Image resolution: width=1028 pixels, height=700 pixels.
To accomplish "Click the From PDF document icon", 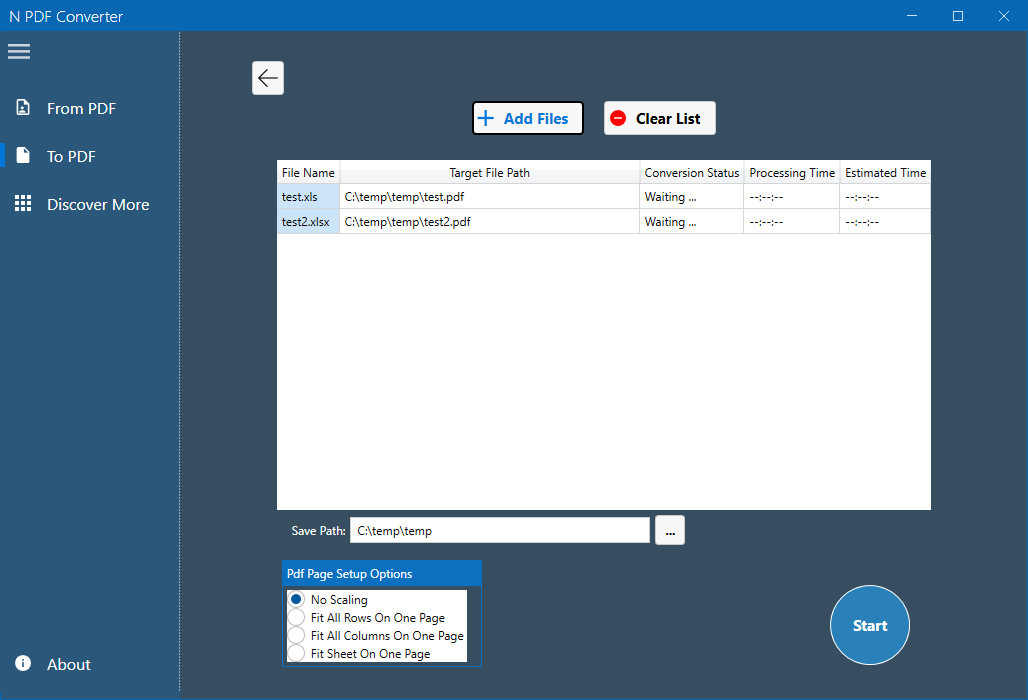I will pos(23,108).
